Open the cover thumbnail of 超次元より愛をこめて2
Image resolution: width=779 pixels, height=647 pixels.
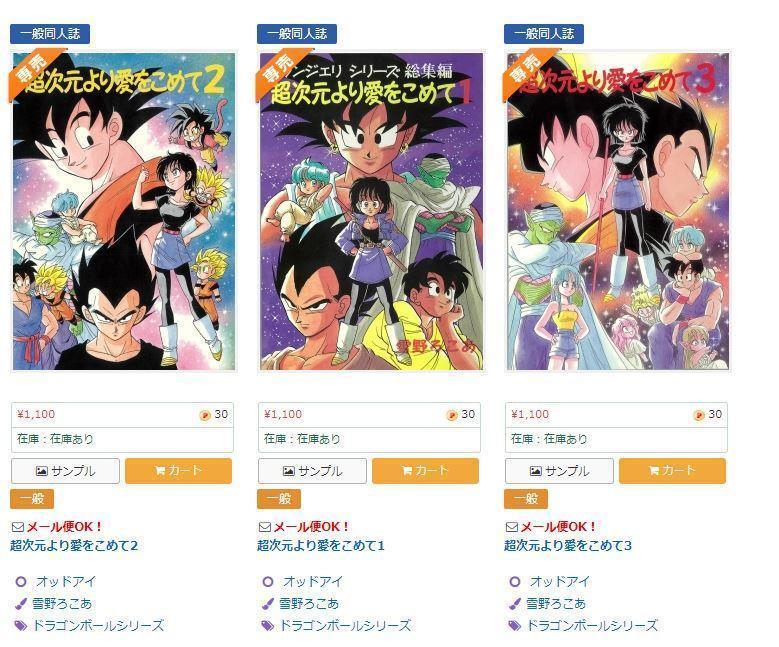pos(124,211)
